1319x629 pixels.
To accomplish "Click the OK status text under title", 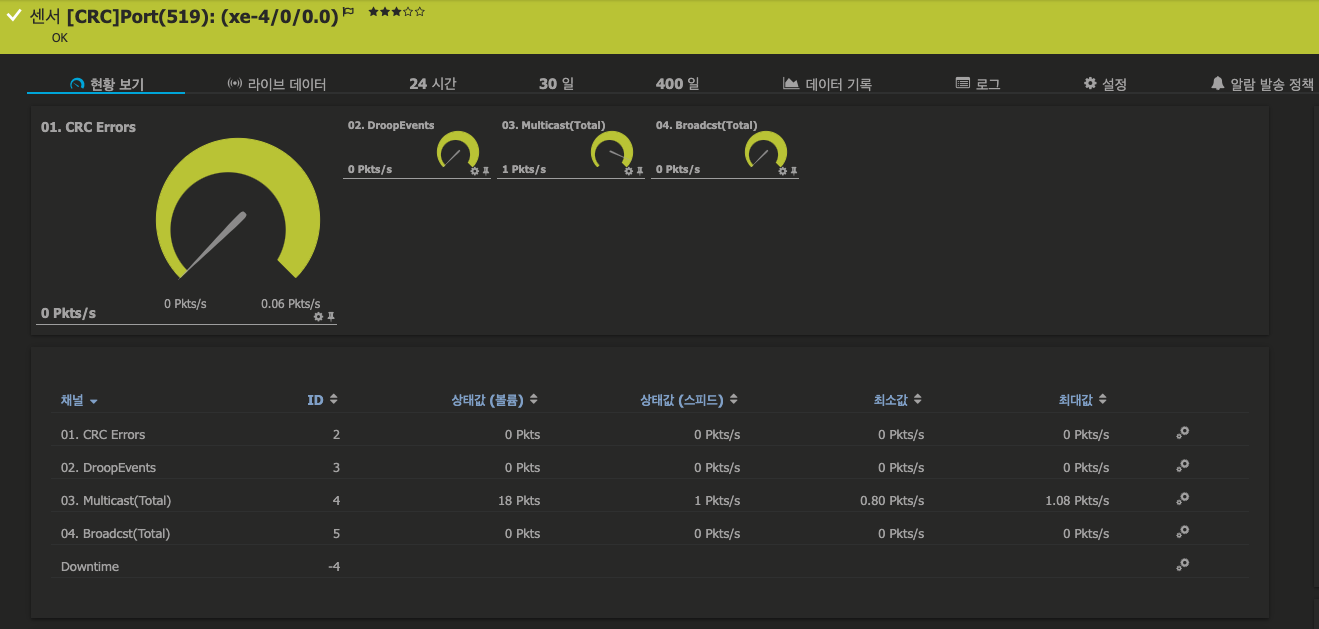I will (x=60, y=38).
